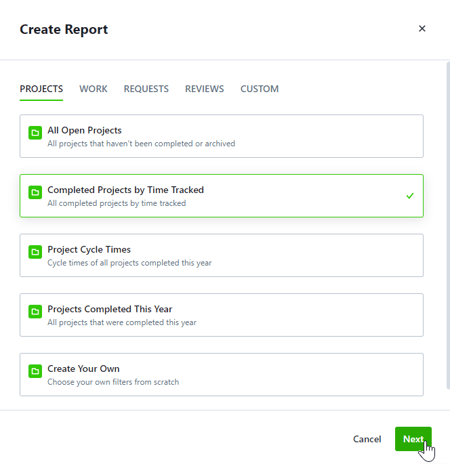450x464 pixels.
Task: Click the Create Report heading
Action: (x=64, y=29)
